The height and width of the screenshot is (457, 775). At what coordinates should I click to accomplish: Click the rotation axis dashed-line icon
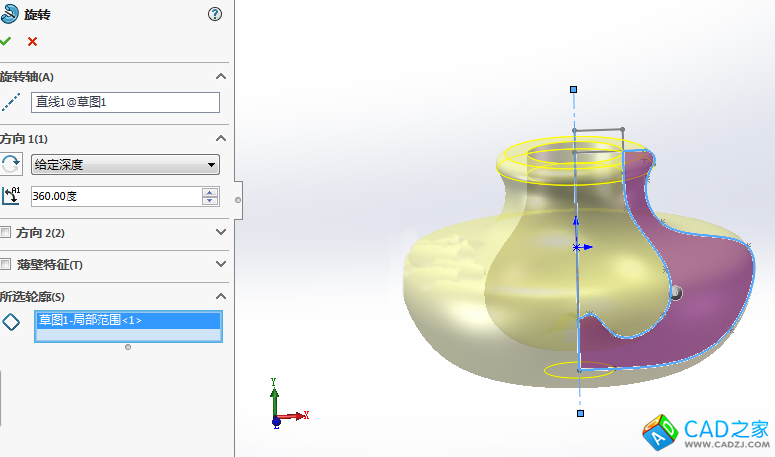click(x=11, y=102)
